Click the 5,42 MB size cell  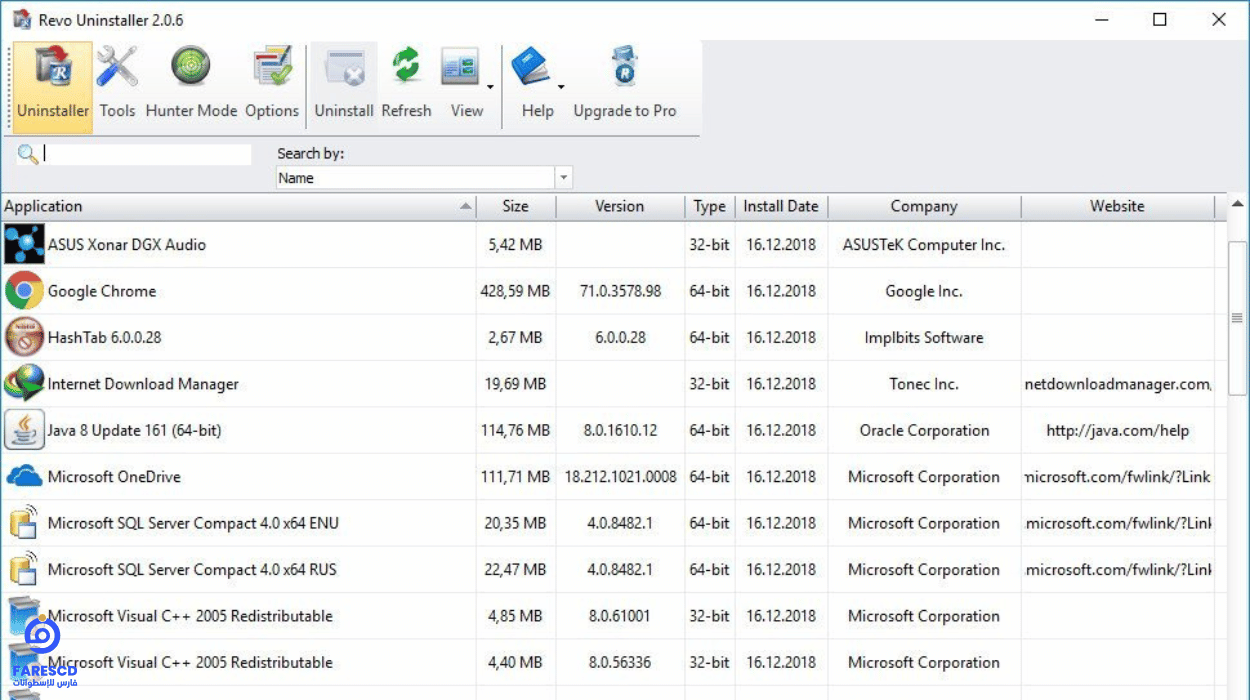(516, 244)
